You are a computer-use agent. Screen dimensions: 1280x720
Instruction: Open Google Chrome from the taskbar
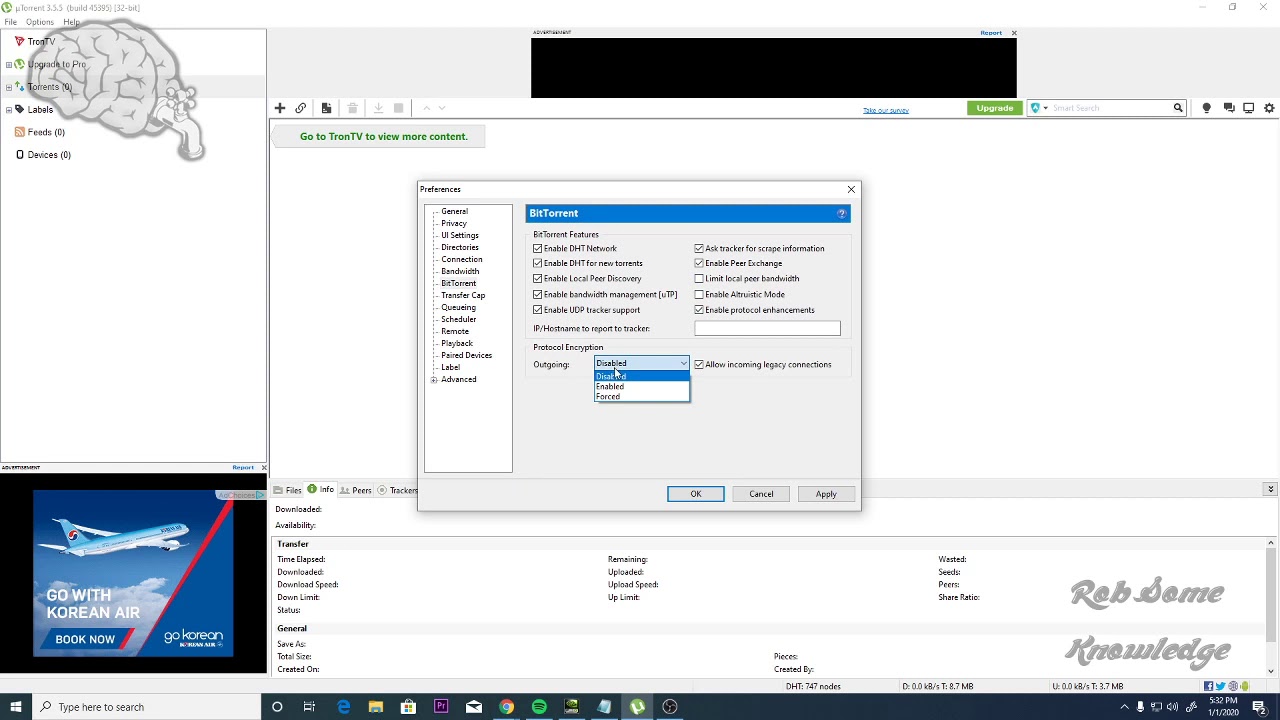pos(507,707)
